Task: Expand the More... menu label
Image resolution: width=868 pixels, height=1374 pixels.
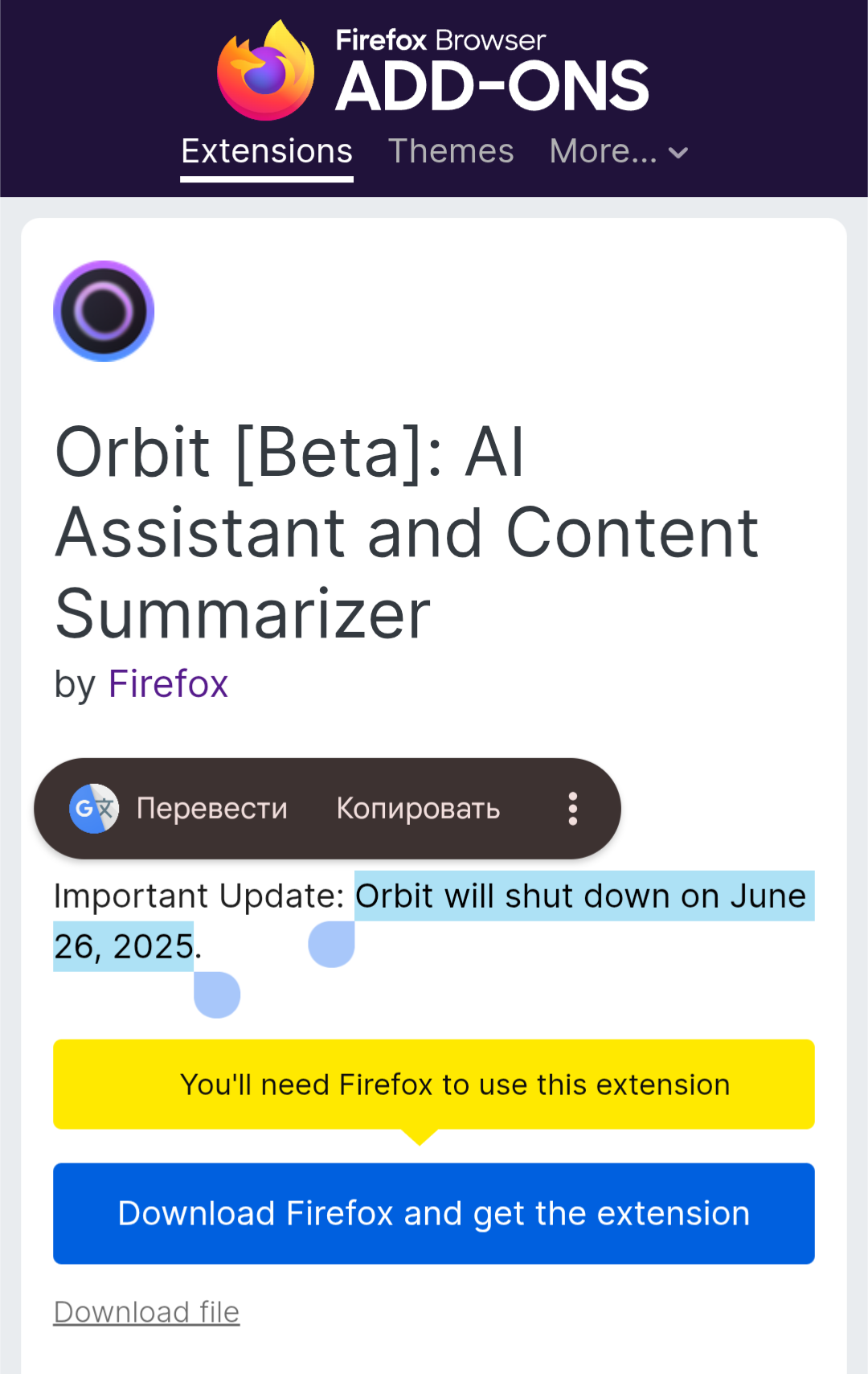Action: 603,151
